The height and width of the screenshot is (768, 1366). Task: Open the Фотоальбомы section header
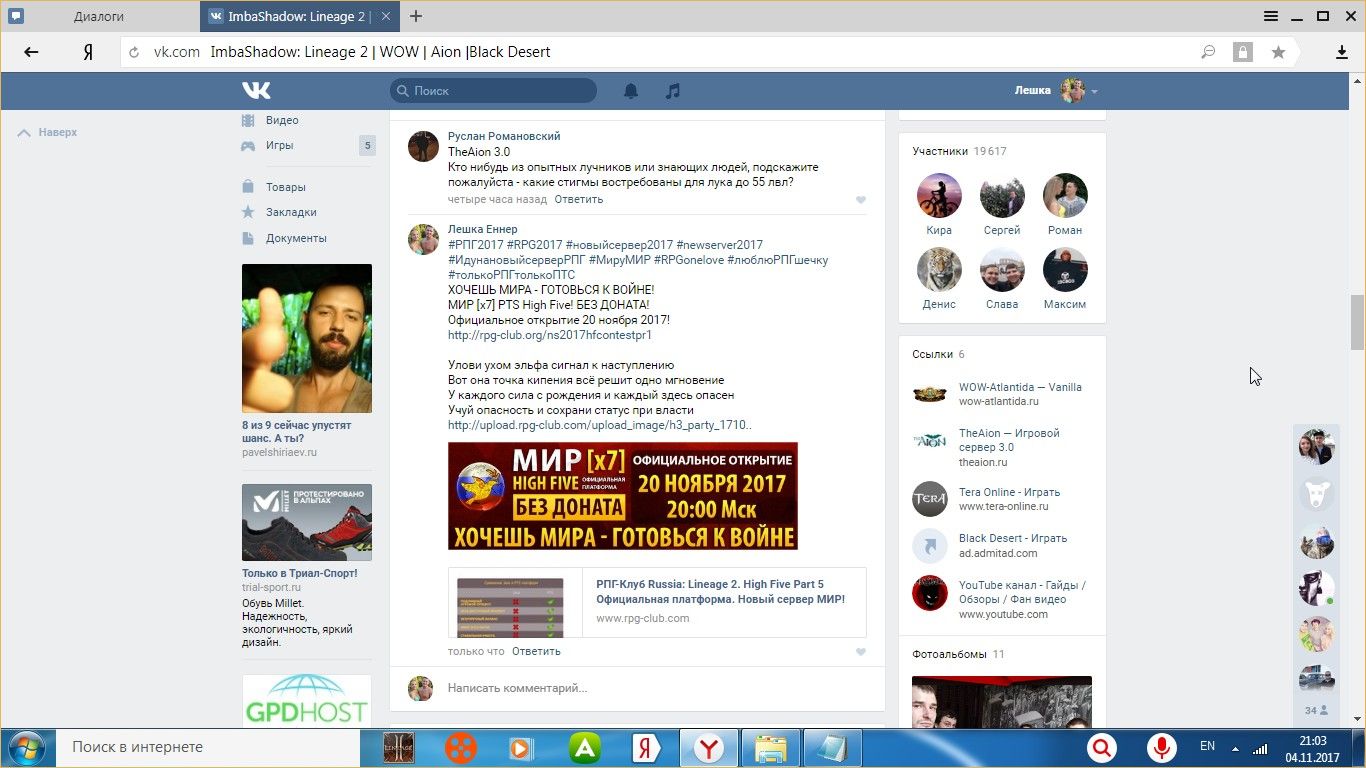[x=949, y=654]
